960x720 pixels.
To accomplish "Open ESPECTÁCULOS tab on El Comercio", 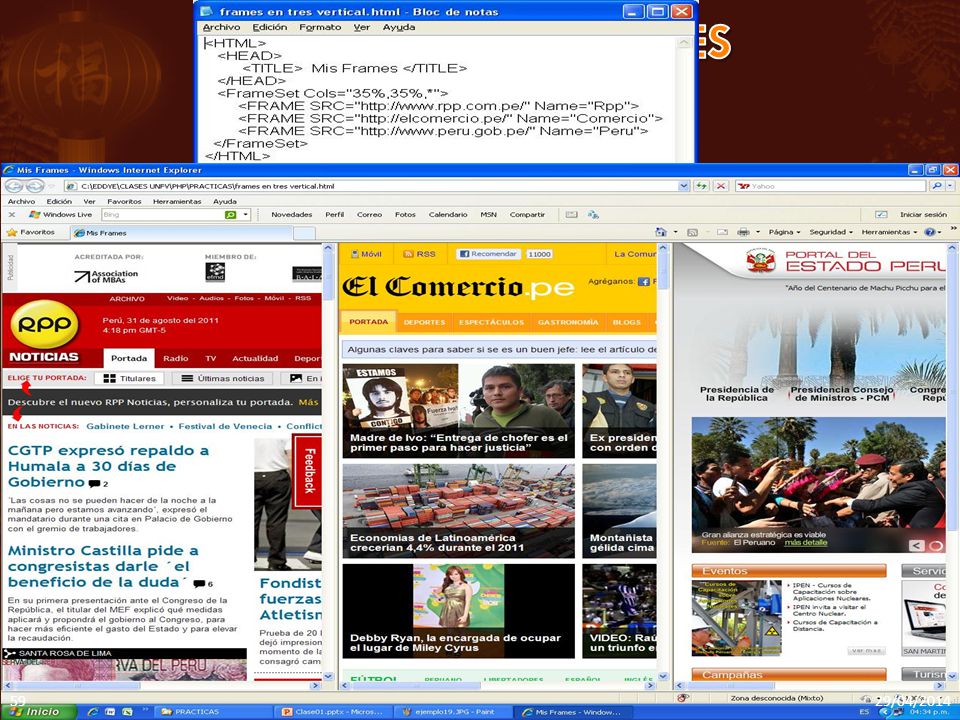I will point(492,322).
